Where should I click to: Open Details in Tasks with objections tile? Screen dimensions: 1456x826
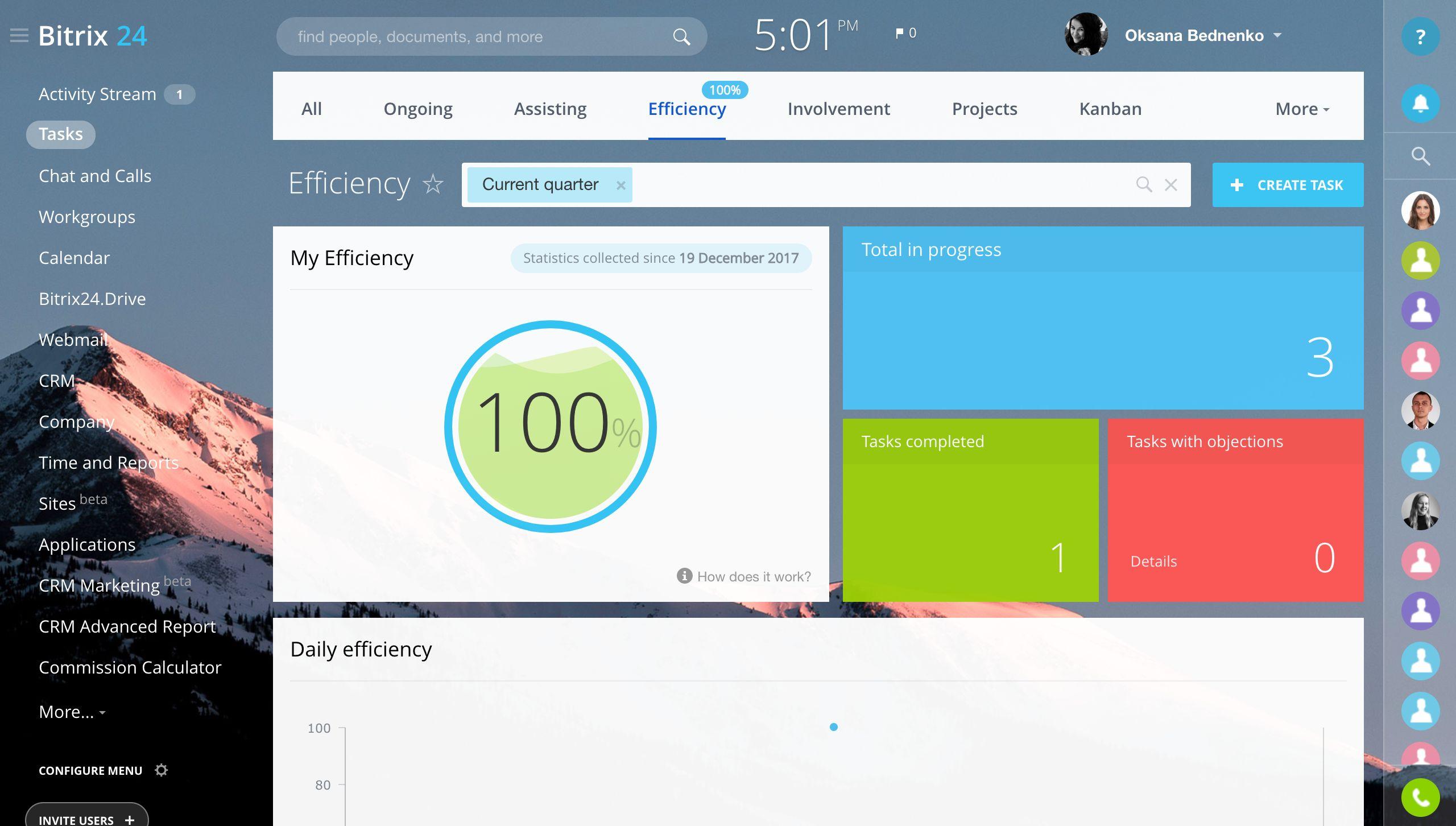pyautogui.click(x=1153, y=561)
